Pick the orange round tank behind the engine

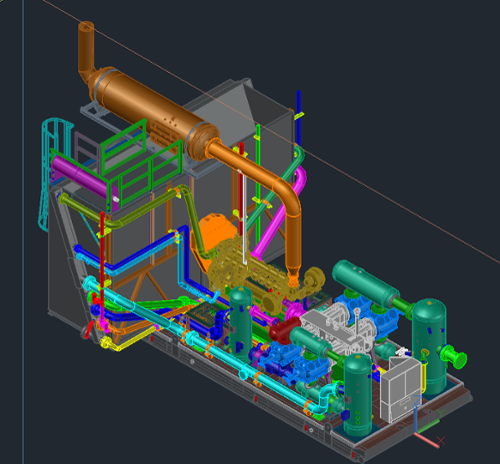click(217, 232)
